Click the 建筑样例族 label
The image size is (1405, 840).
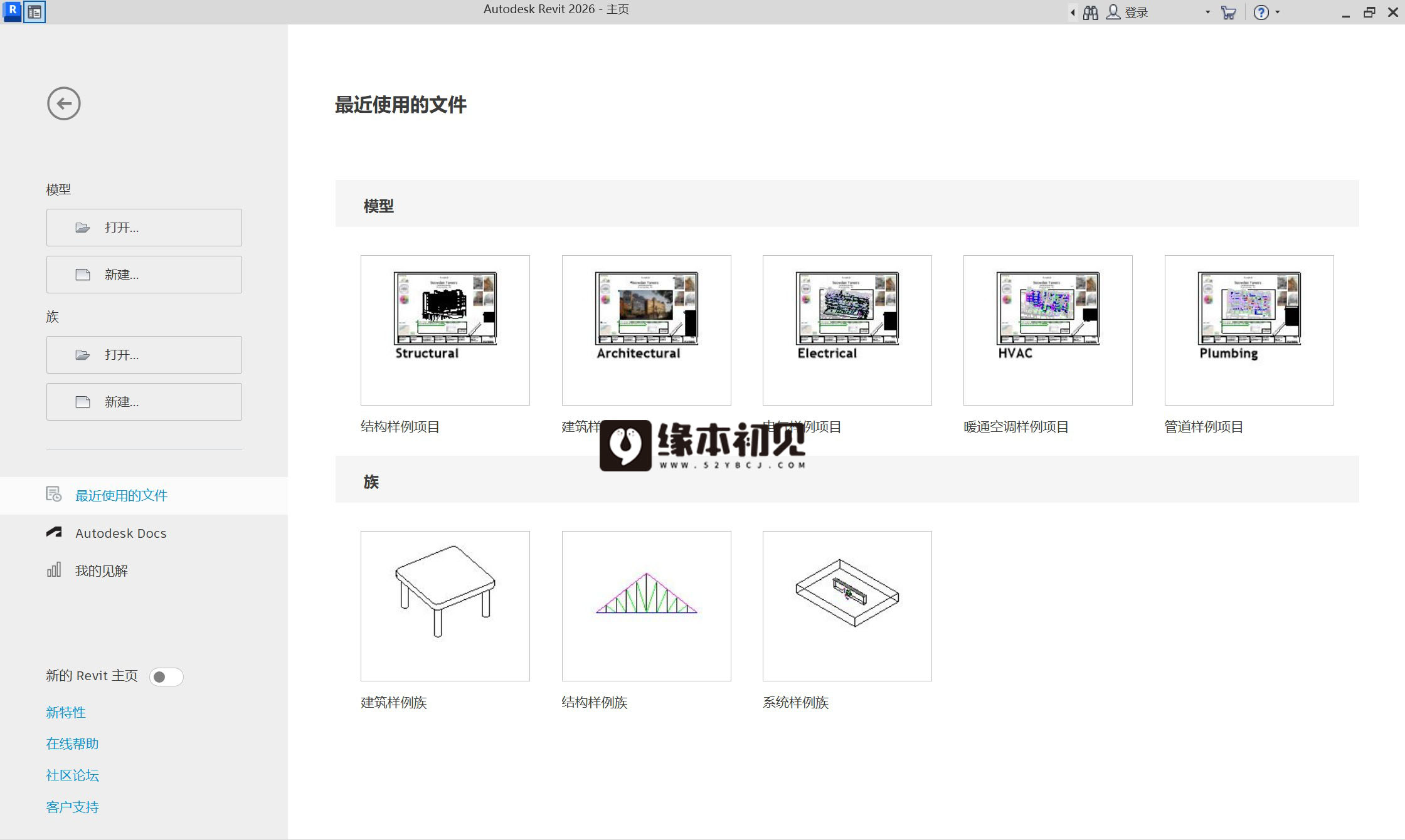[394, 703]
